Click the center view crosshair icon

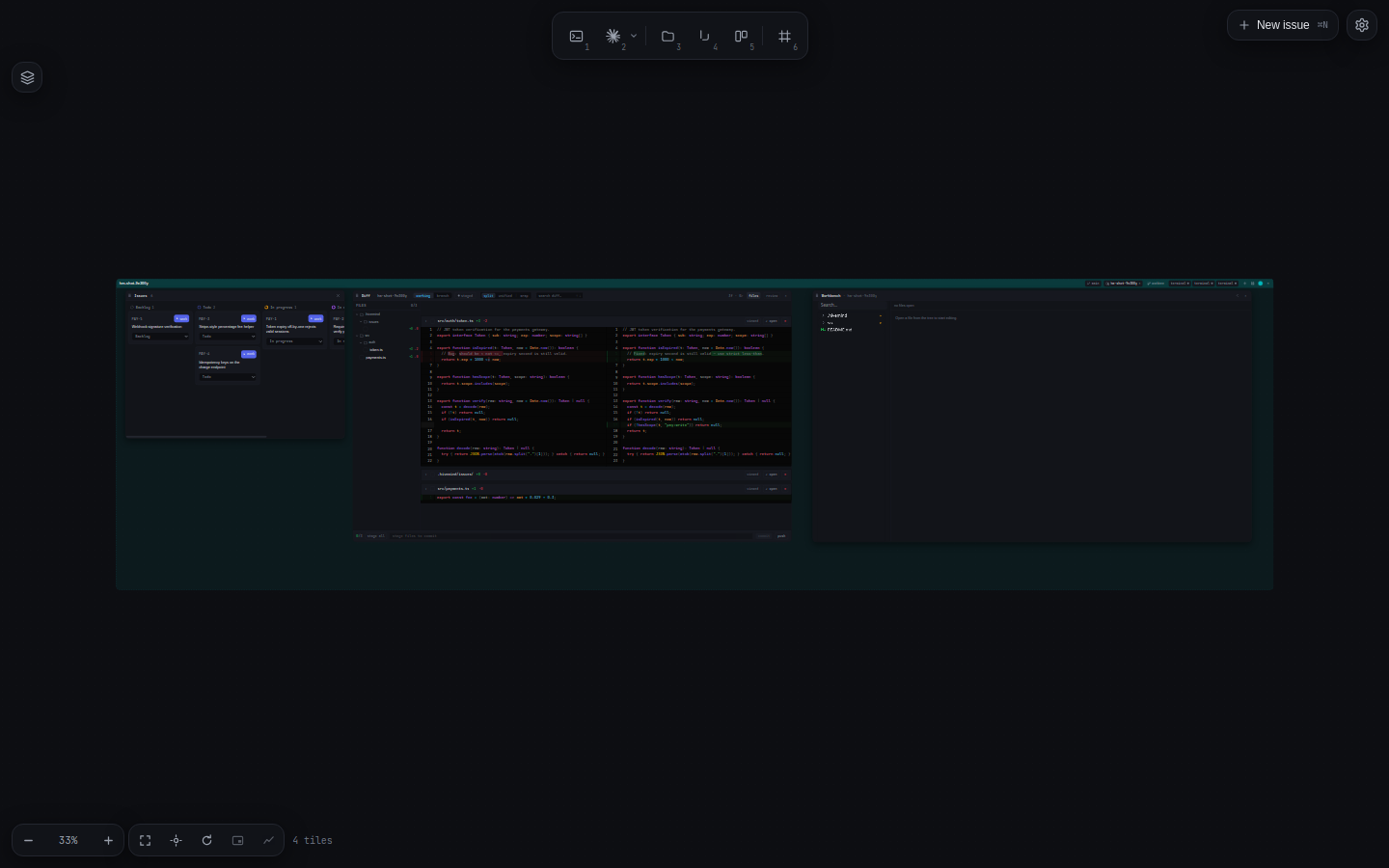(x=177, y=840)
